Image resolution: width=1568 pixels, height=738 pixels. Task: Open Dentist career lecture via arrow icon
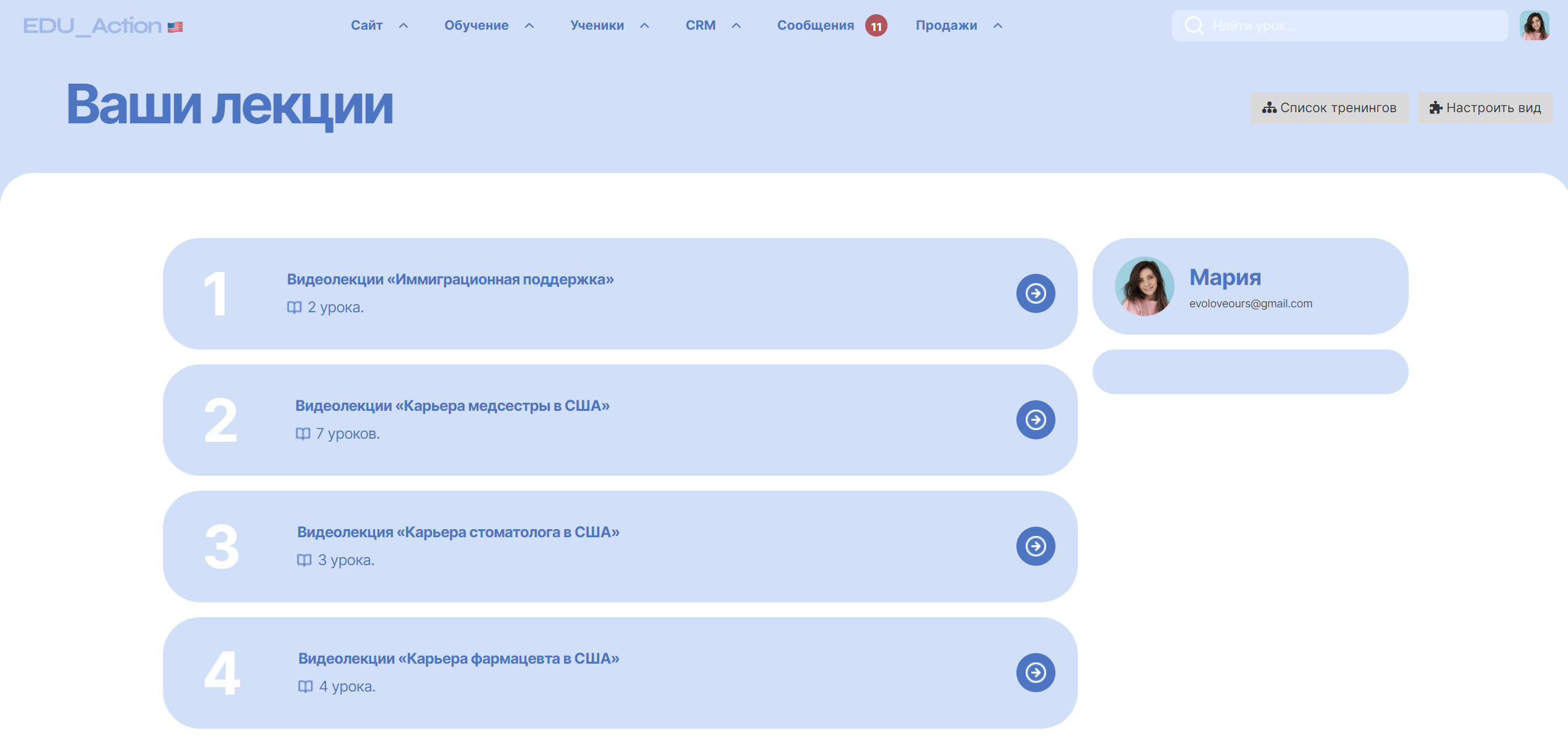click(1035, 546)
